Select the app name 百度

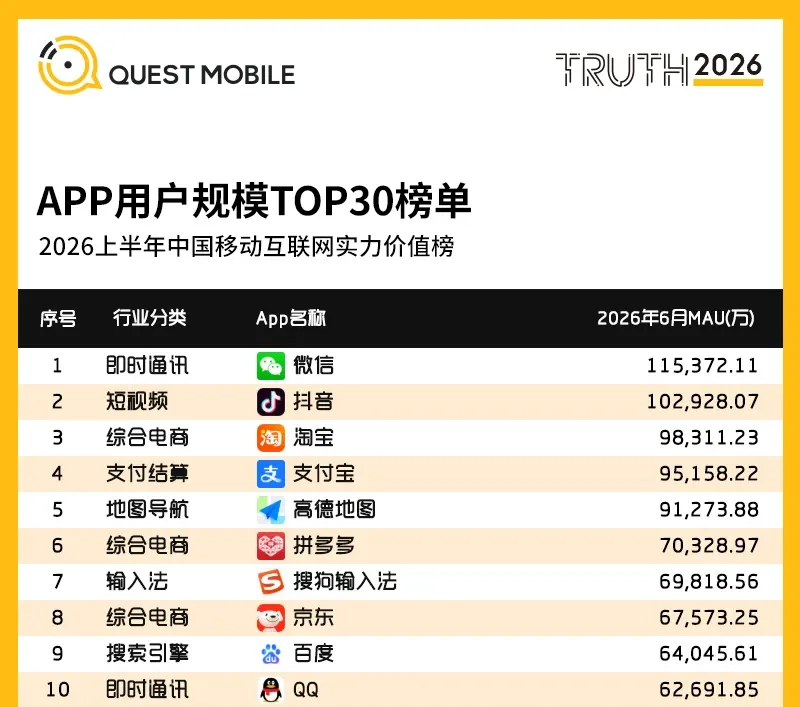(x=313, y=653)
